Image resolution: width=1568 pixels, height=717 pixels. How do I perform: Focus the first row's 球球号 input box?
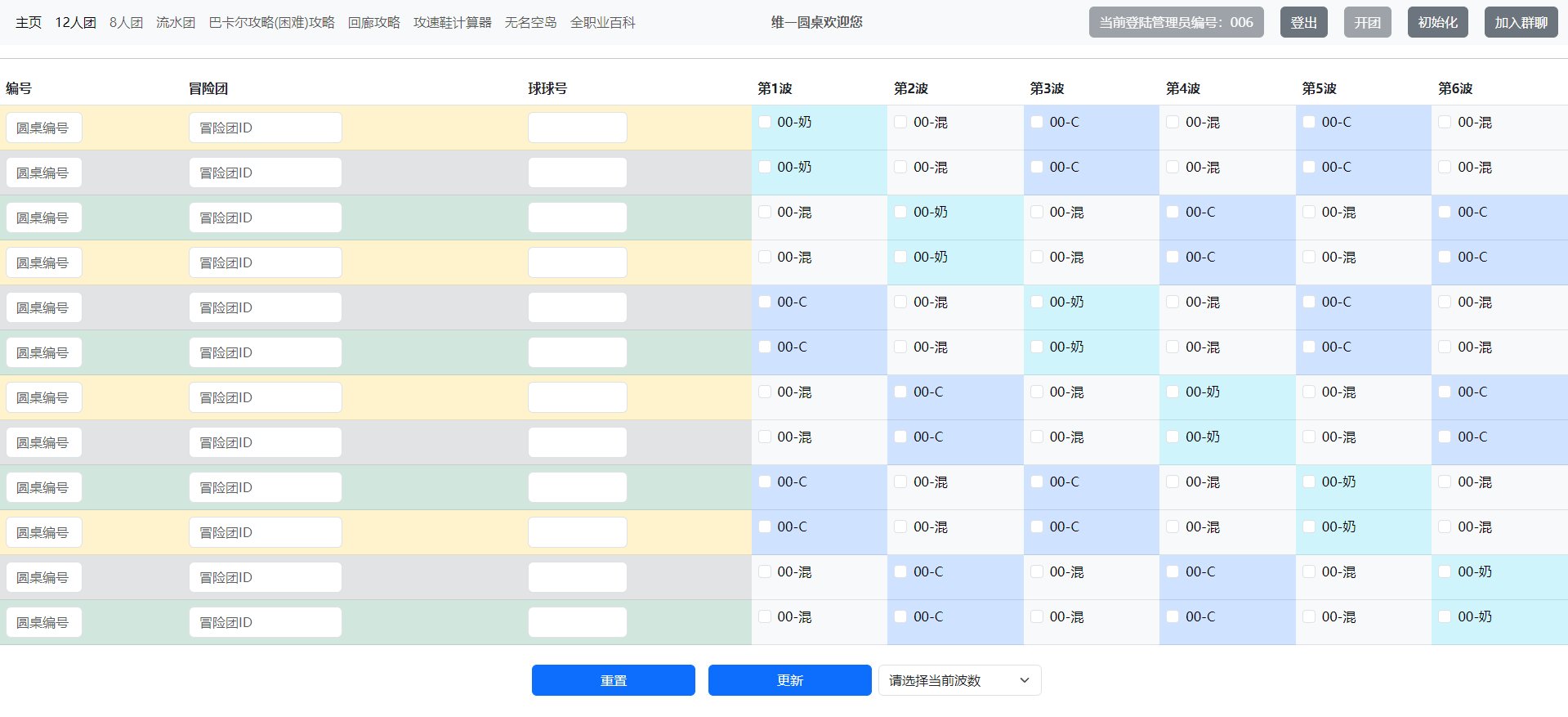click(x=578, y=128)
